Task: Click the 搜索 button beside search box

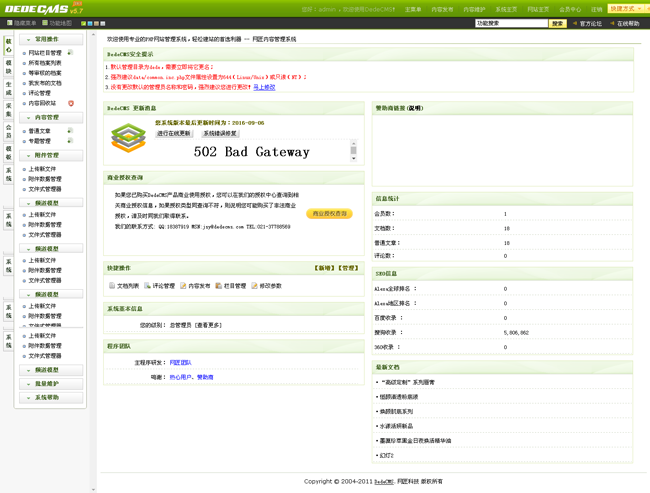Action: (x=558, y=24)
